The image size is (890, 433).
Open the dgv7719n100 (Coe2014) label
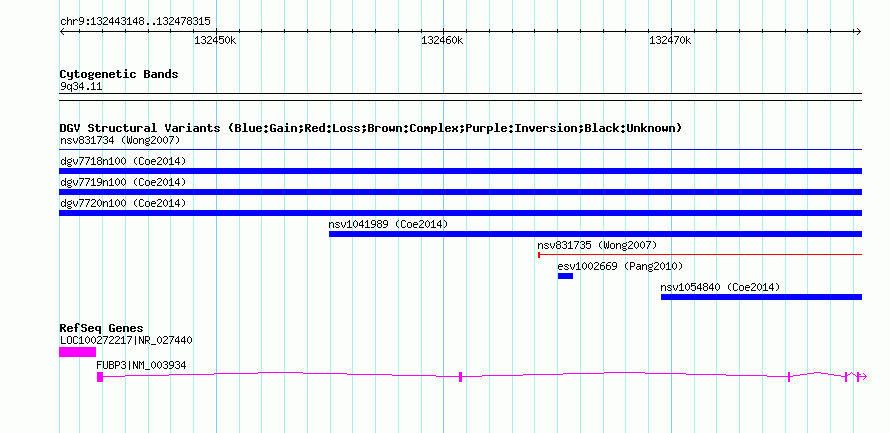(x=123, y=182)
